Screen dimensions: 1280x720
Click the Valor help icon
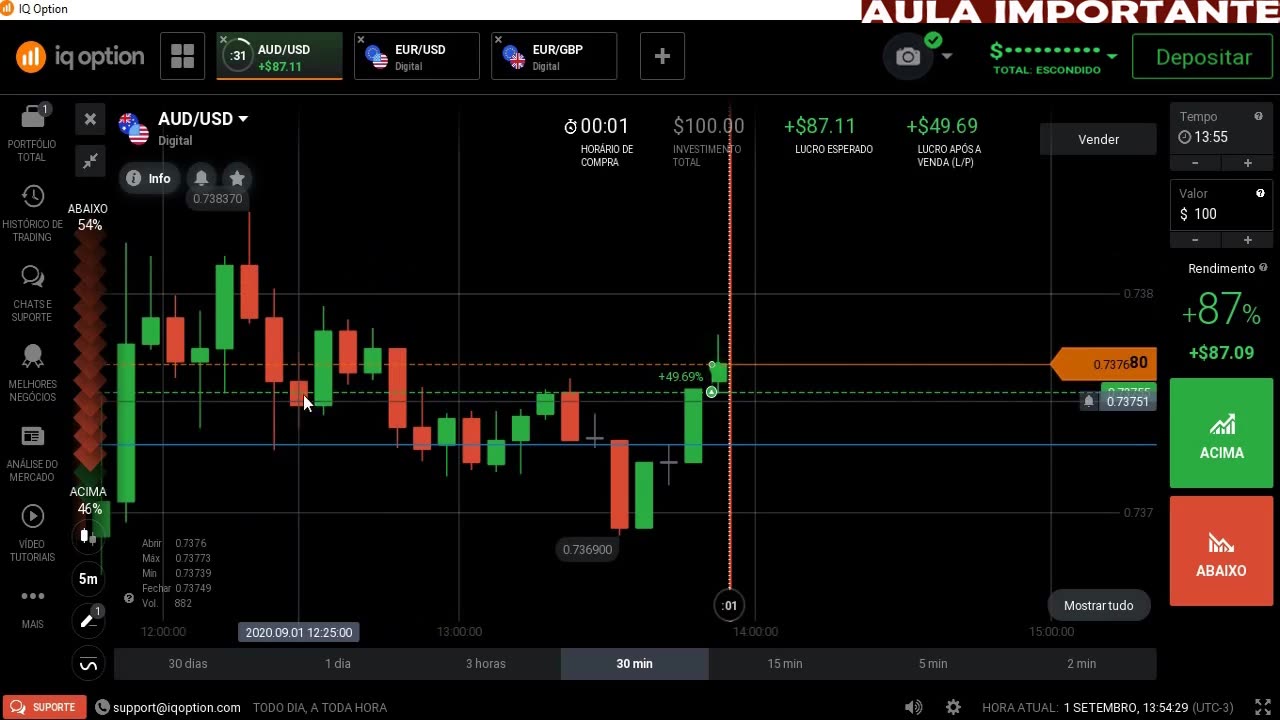[1260, 193]
